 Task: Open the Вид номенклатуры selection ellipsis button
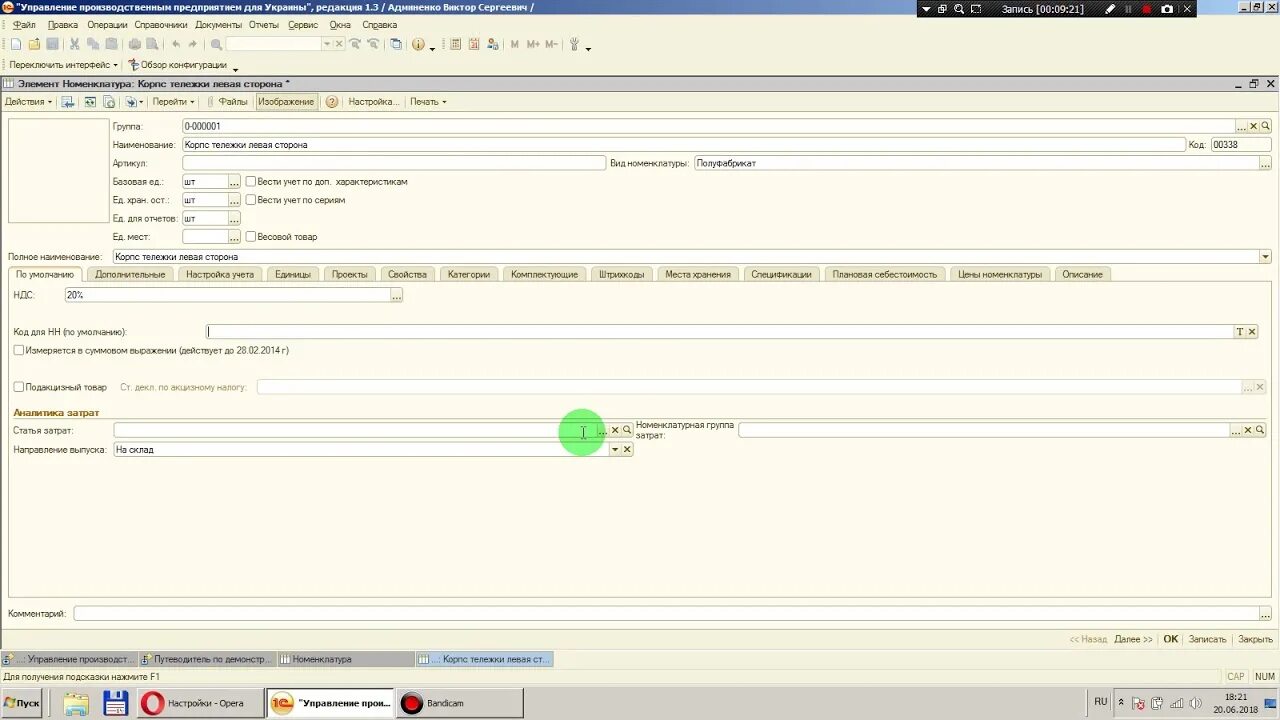tap(1266, 163)
